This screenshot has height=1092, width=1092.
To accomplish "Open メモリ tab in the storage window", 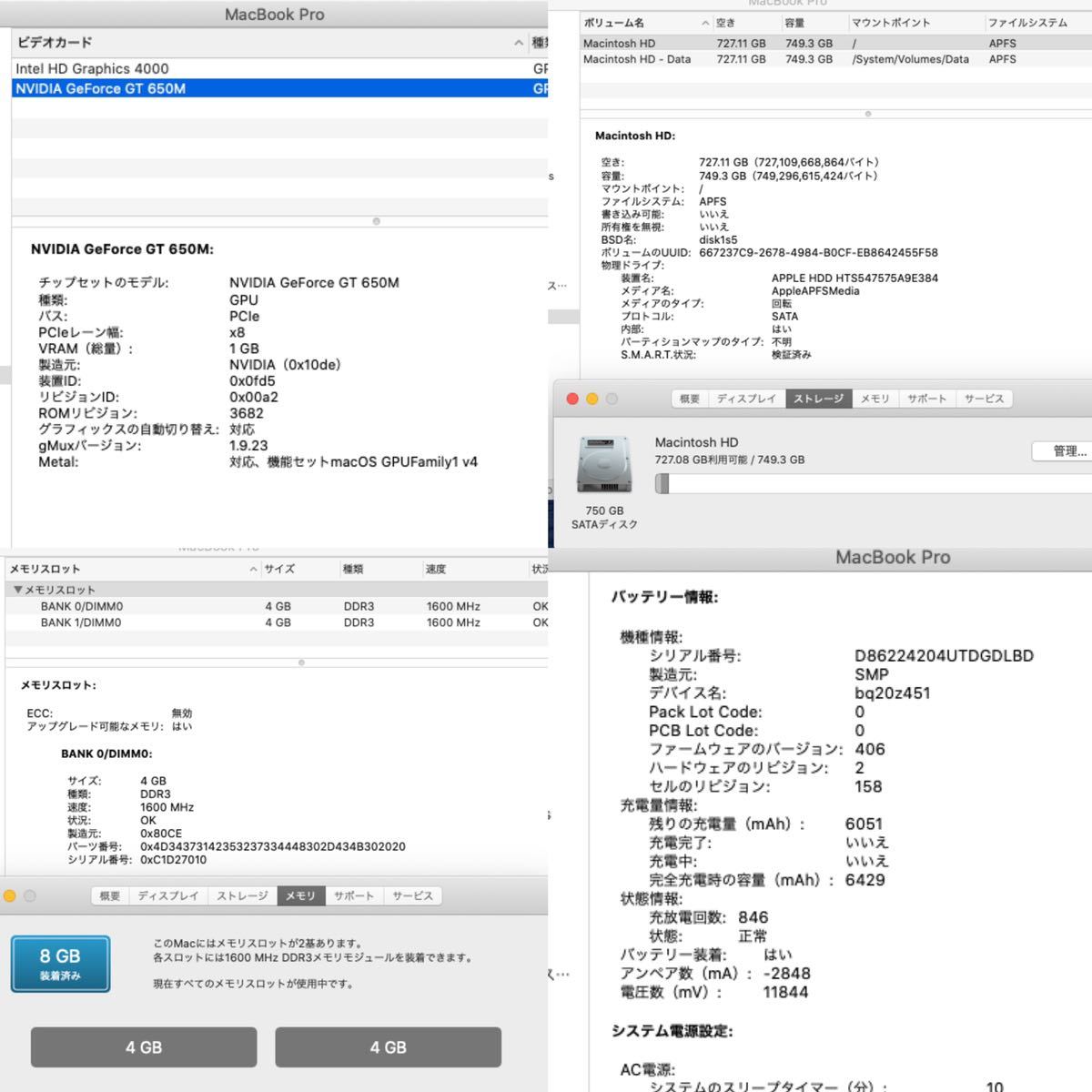I will (875, 399).
